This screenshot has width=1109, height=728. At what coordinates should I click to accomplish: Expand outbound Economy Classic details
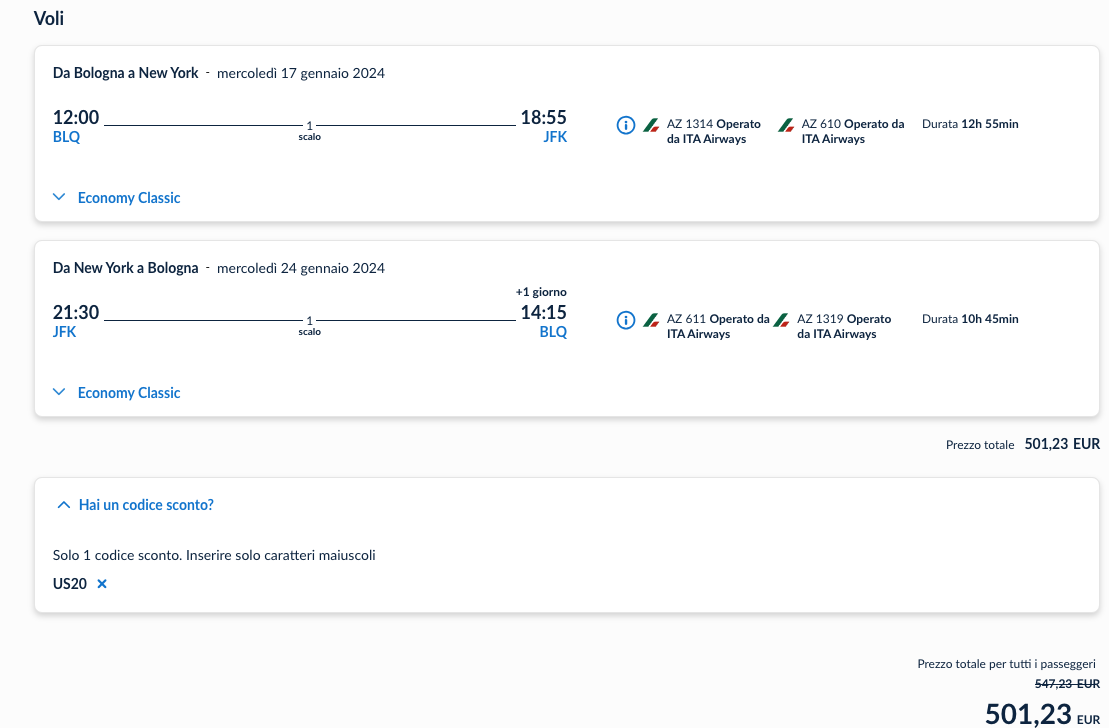(x=129, y=198)
